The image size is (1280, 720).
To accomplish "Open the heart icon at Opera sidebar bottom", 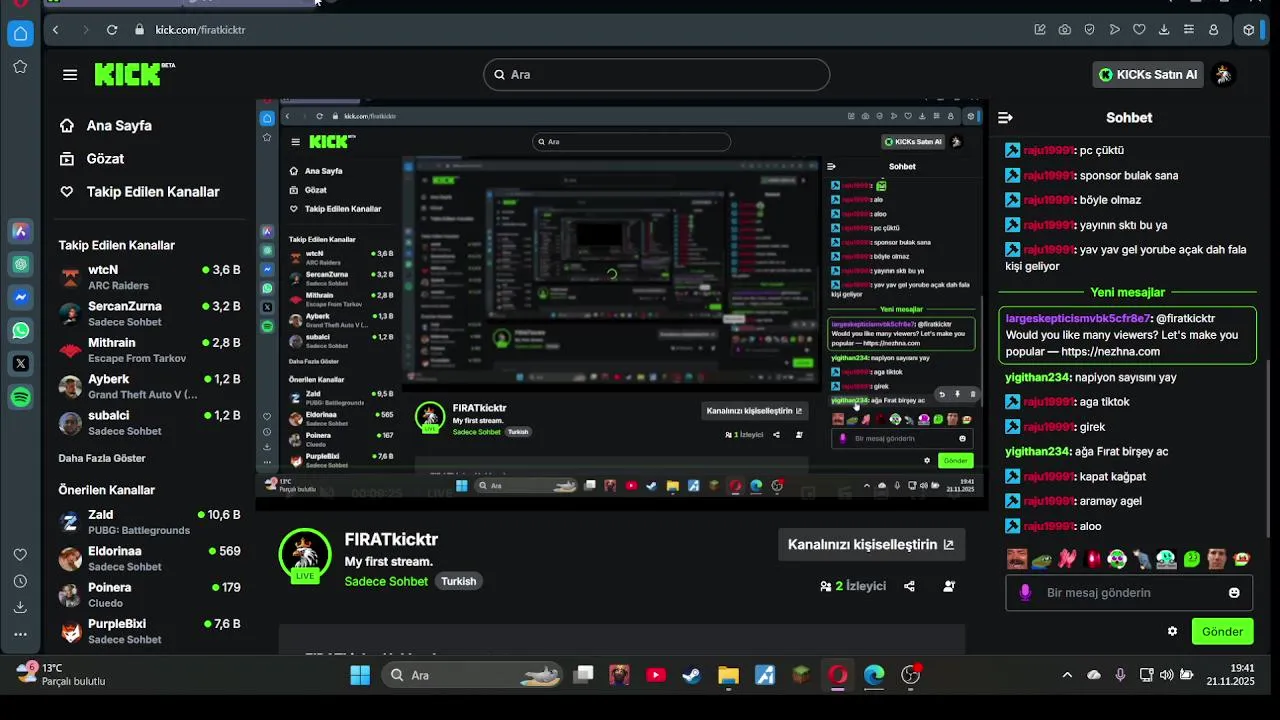I will (x=20, y=555).
